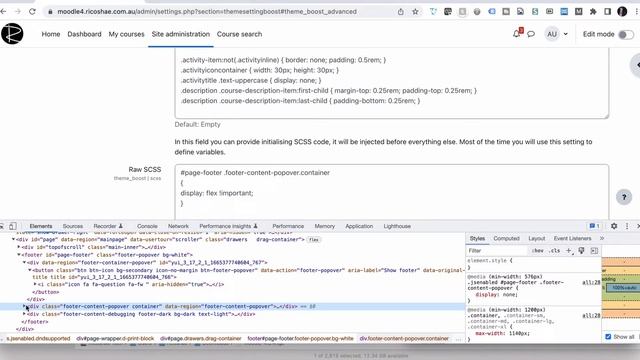The height and width of the screenshot is (360, 640).
Task: Toggle the Show all checkbox
Action: (x=608, y=337)
